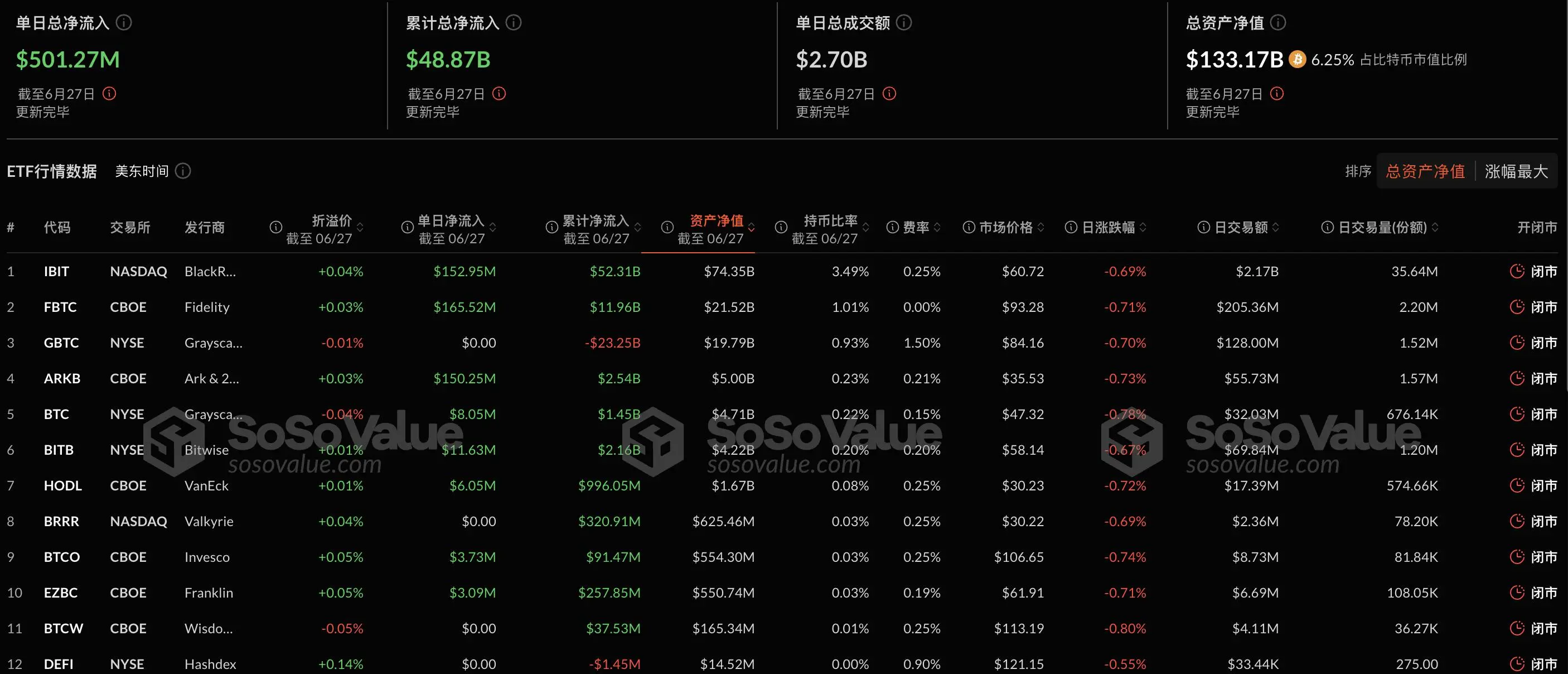Screen dimensions: 1568x674
Task: Click the info icon beside 单日总净流入
Action: [x=125, y=22]
